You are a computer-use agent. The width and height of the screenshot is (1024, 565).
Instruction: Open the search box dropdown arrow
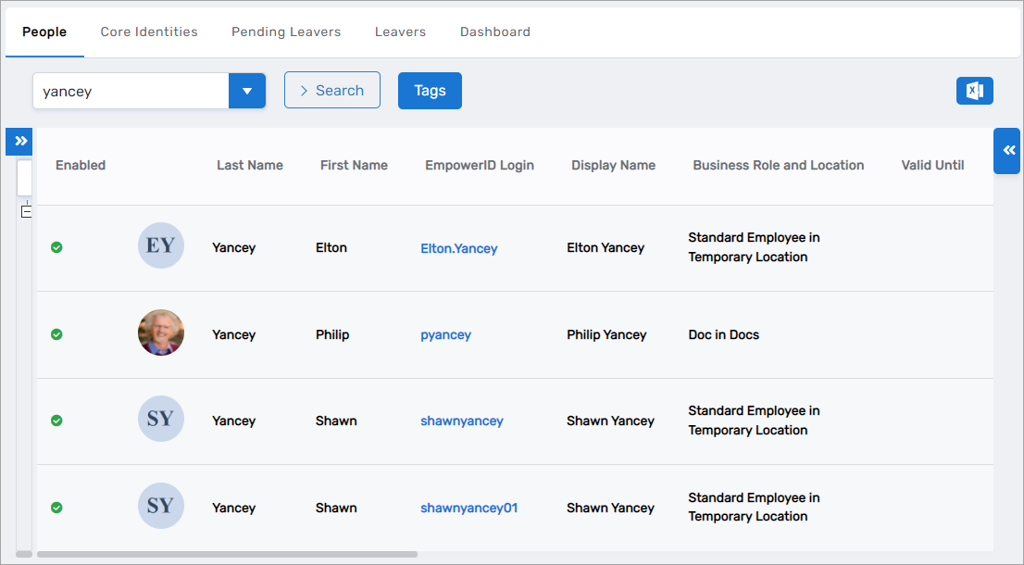(247, 91)
